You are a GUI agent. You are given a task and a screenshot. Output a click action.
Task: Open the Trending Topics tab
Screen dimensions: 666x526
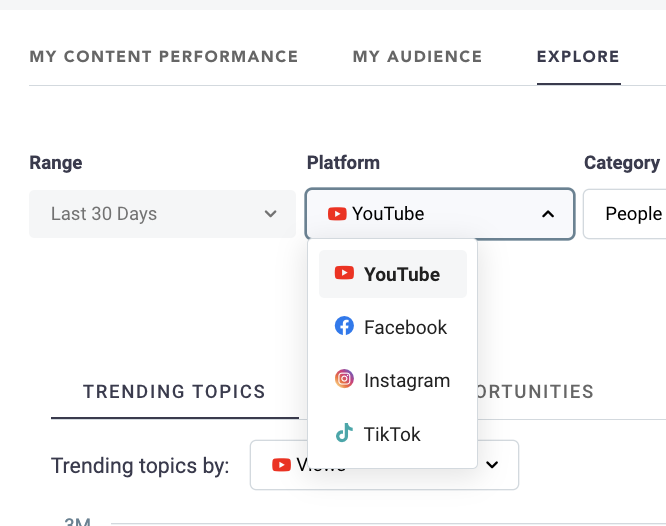point(174,392)
